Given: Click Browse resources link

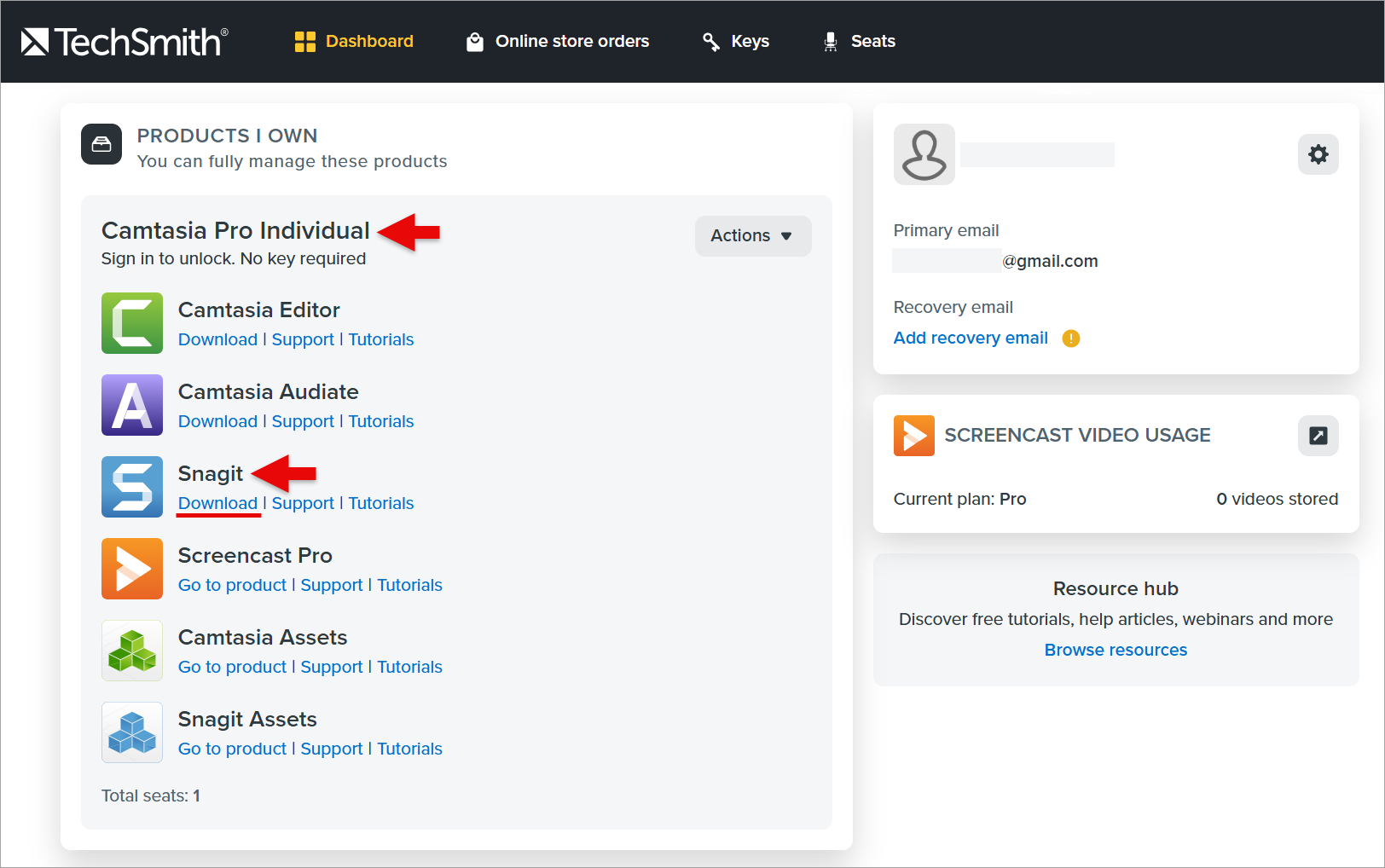Looking at the screenshot, I should [x=1116, y=650].
